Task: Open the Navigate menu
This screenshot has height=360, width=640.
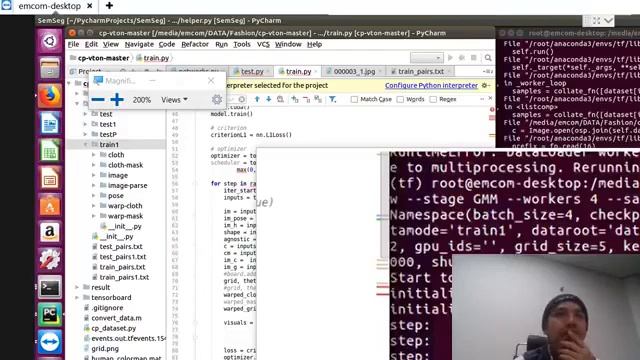Action: [139, 44]
